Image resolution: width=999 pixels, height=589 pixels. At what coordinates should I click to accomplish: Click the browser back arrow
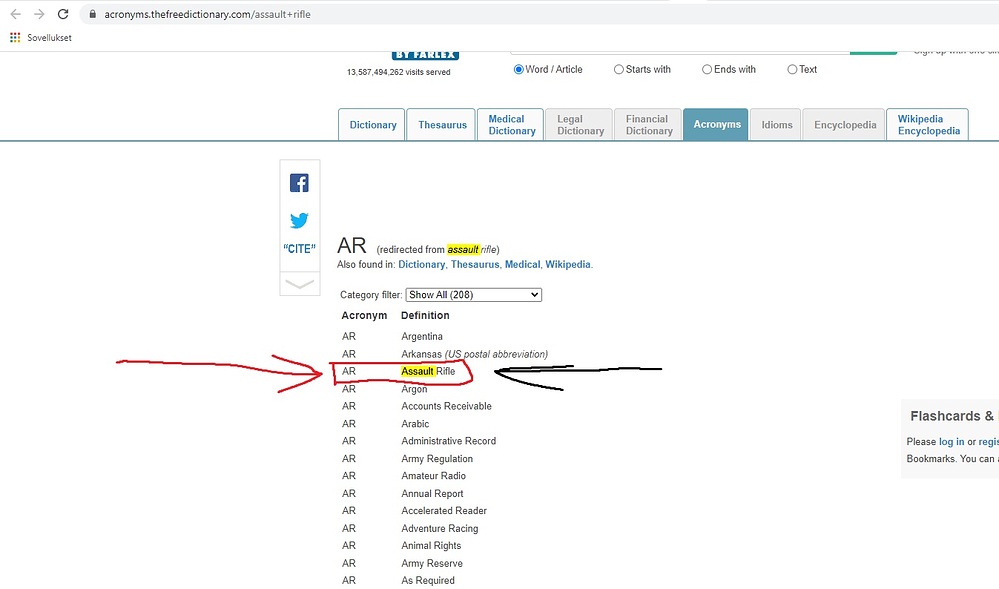[15, 15]
